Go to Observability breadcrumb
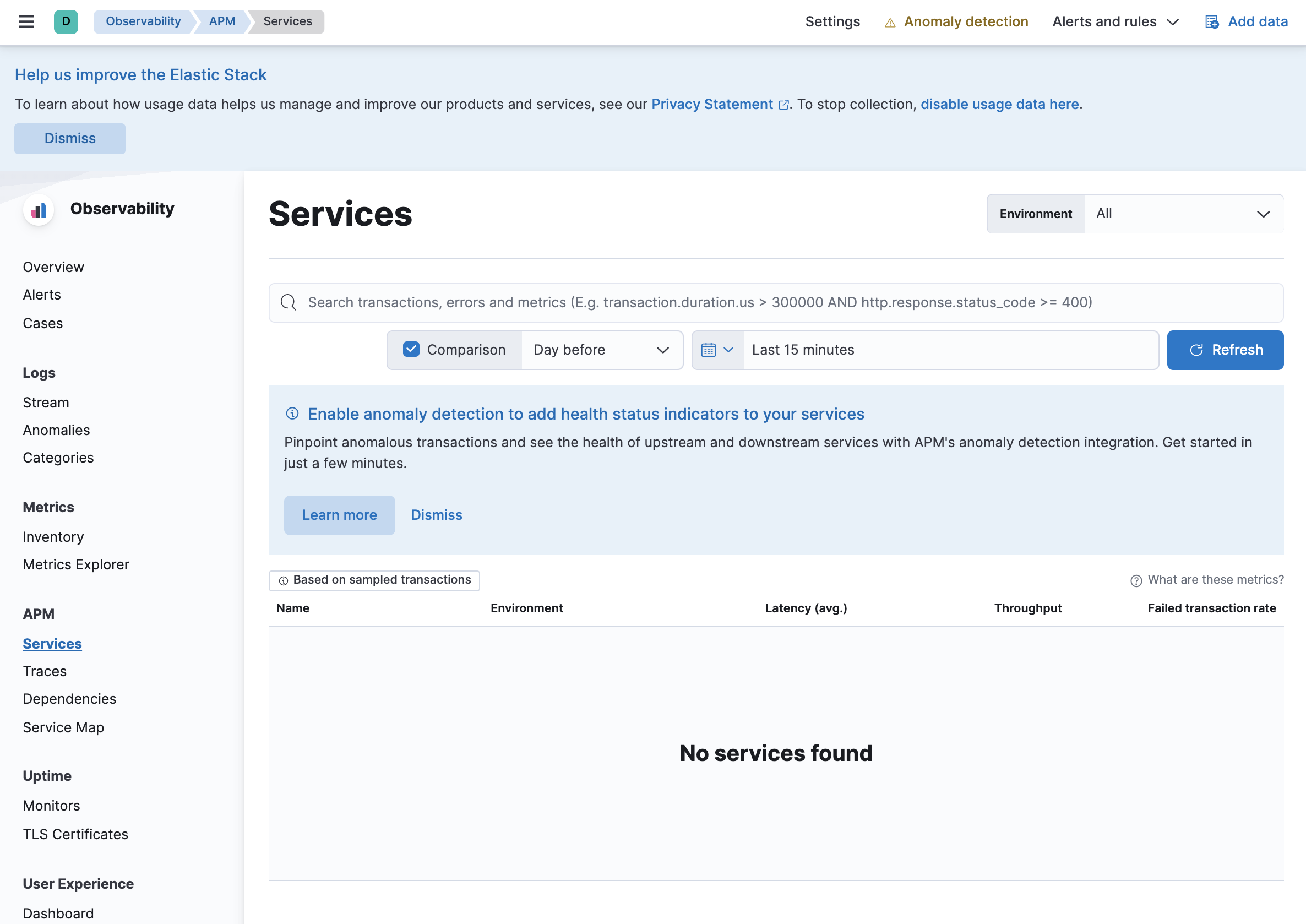Viewport: 1306px width, 924px height. tap(143, 21)
